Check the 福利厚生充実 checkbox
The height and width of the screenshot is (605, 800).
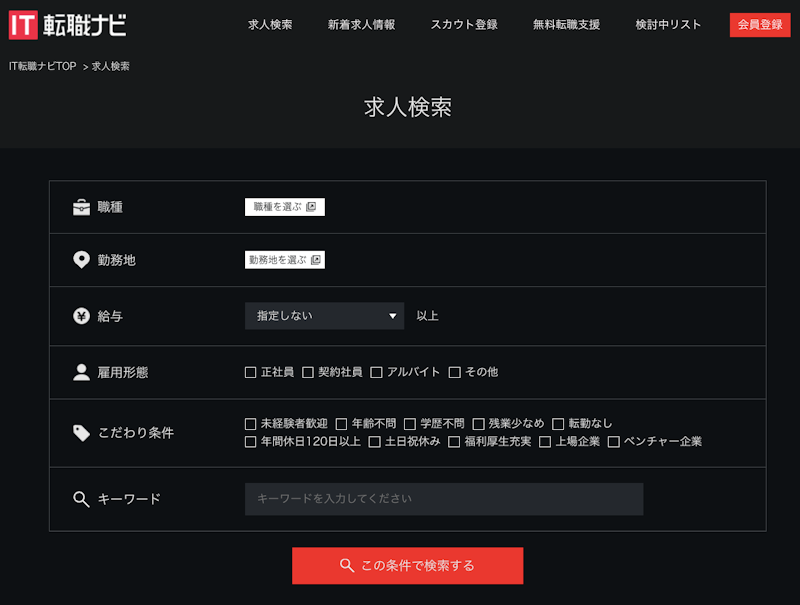(x=454, y=442)
